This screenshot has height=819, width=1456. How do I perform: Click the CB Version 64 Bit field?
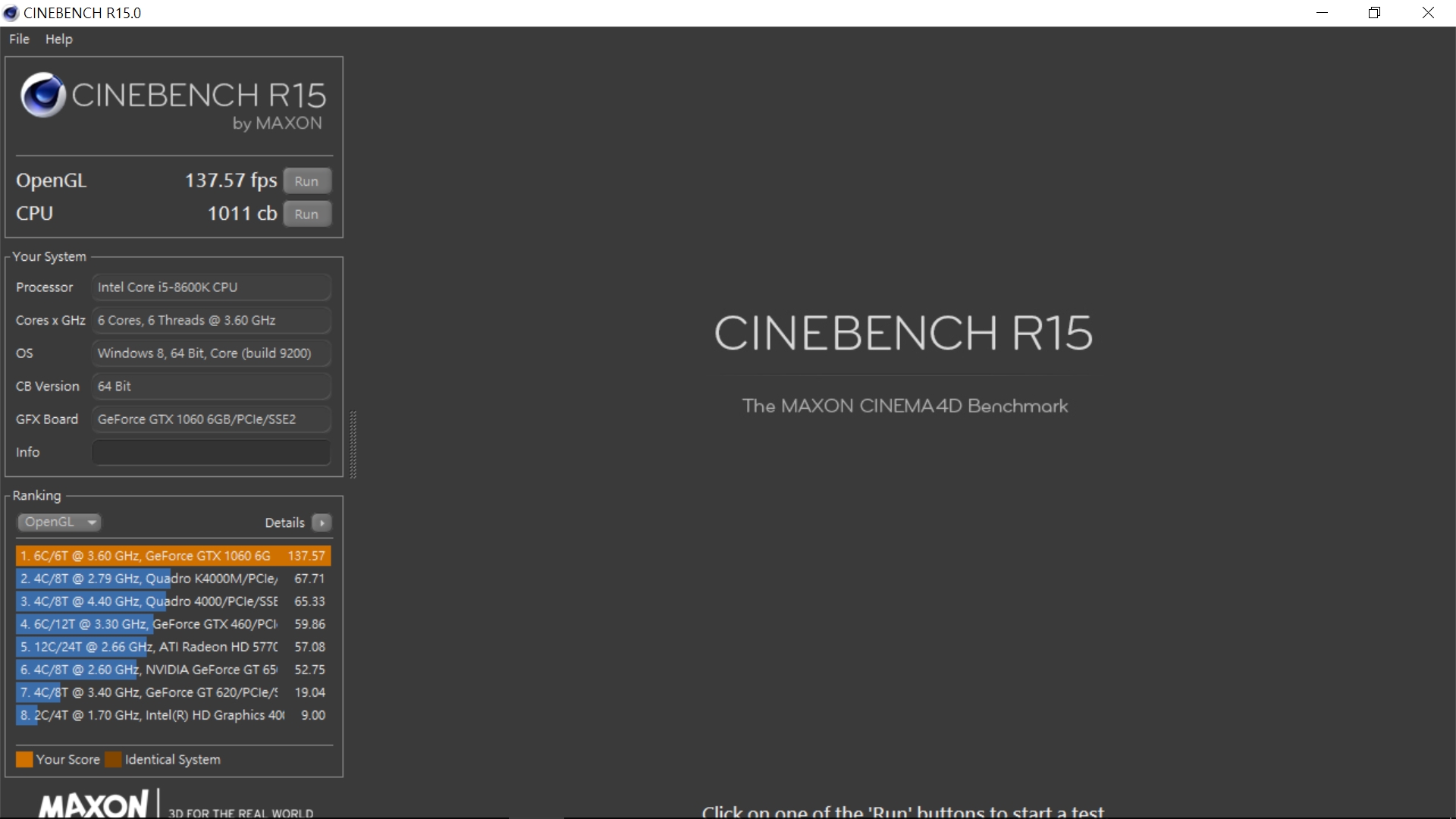[211, 386]
